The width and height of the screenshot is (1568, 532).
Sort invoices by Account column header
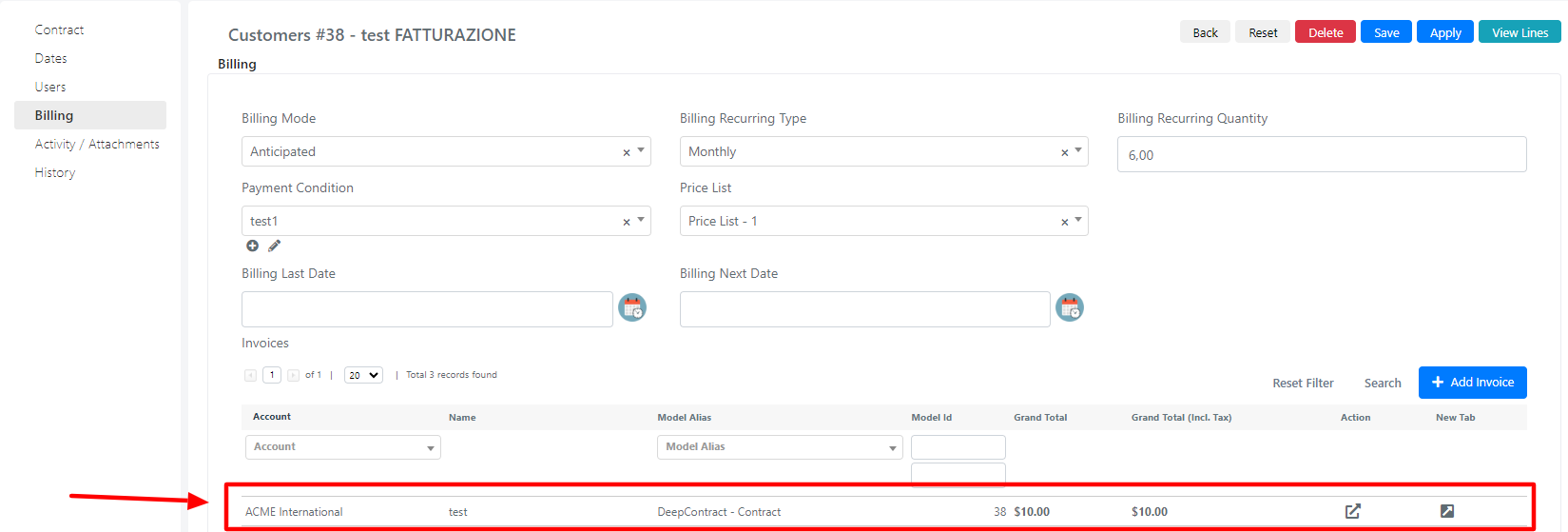(x=272, y=417)
